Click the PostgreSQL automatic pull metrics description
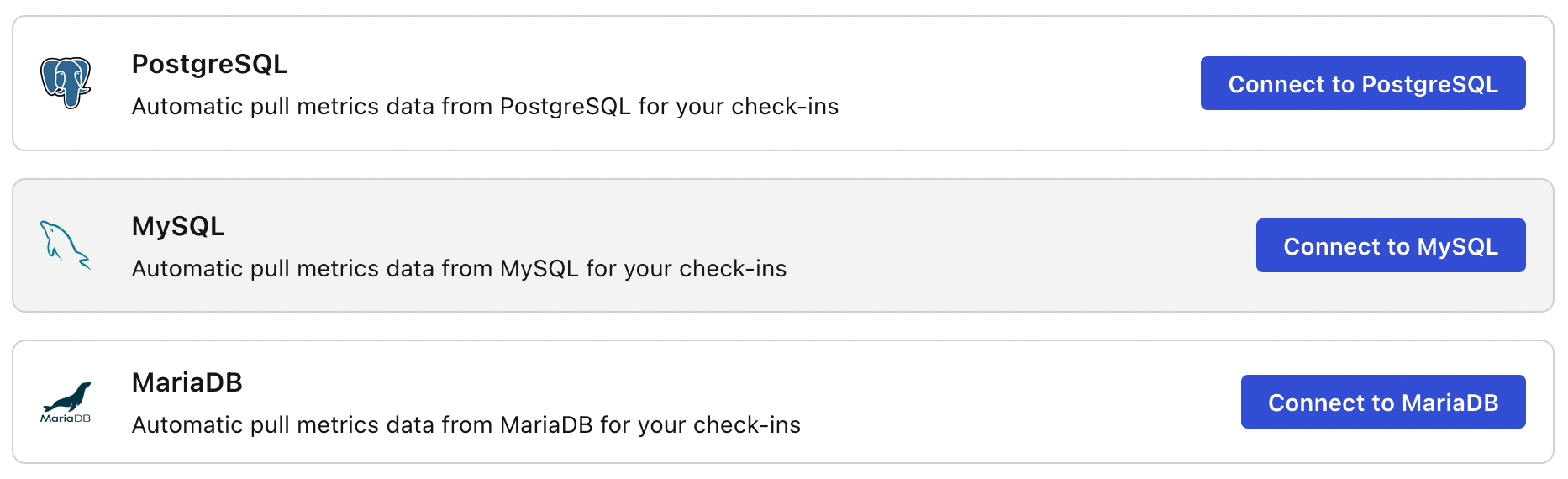This screenshot has height=479, width=1568. [486, 107]
